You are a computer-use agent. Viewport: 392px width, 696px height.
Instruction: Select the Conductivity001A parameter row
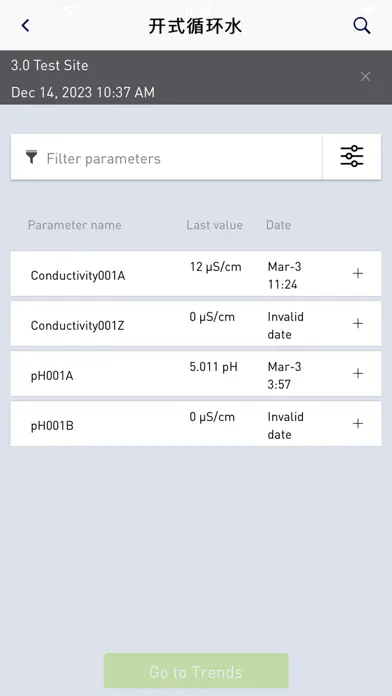pyautogui.click(x=196, y=274)
